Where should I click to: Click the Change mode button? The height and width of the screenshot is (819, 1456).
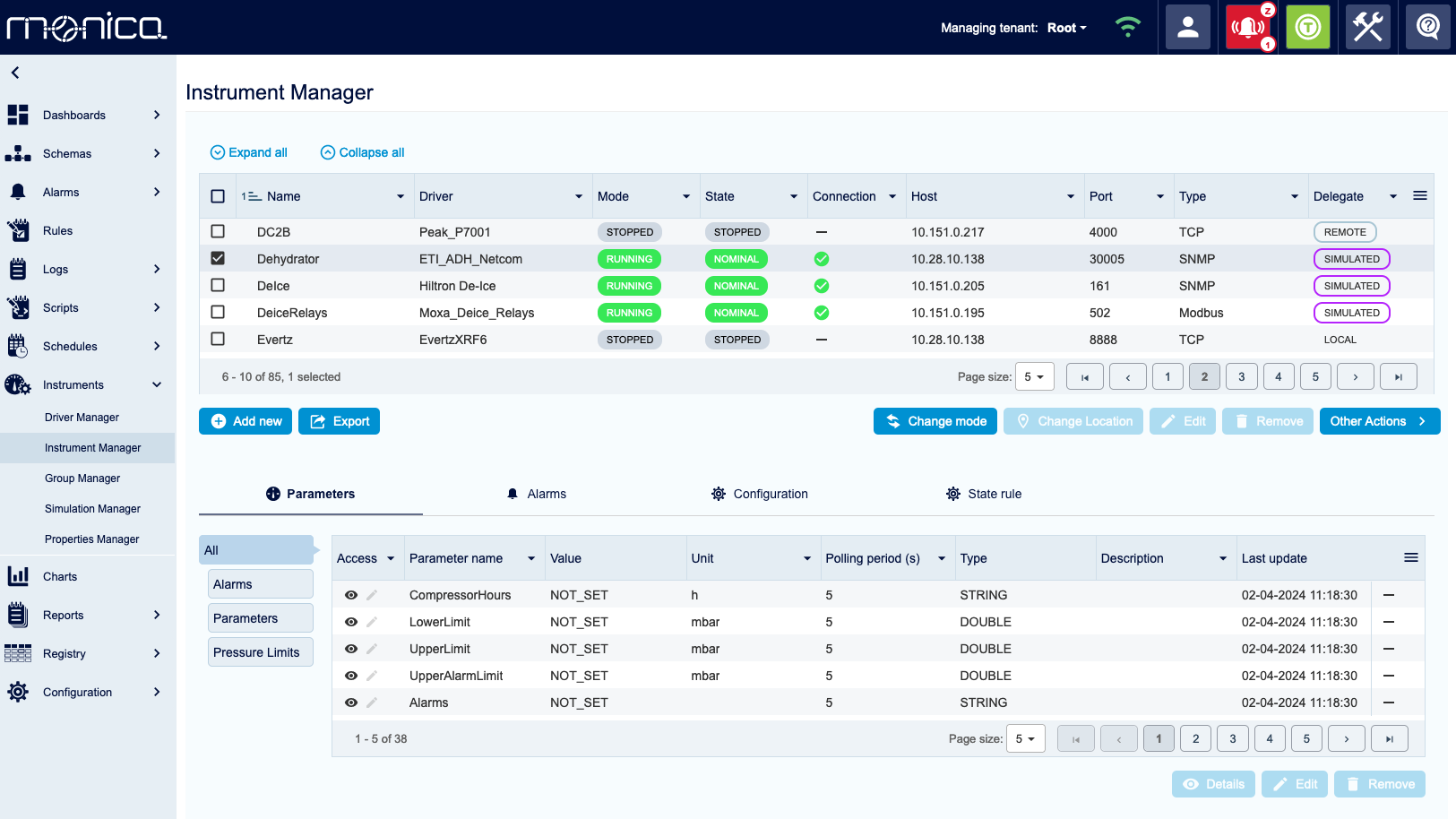[x=935, y=421]
